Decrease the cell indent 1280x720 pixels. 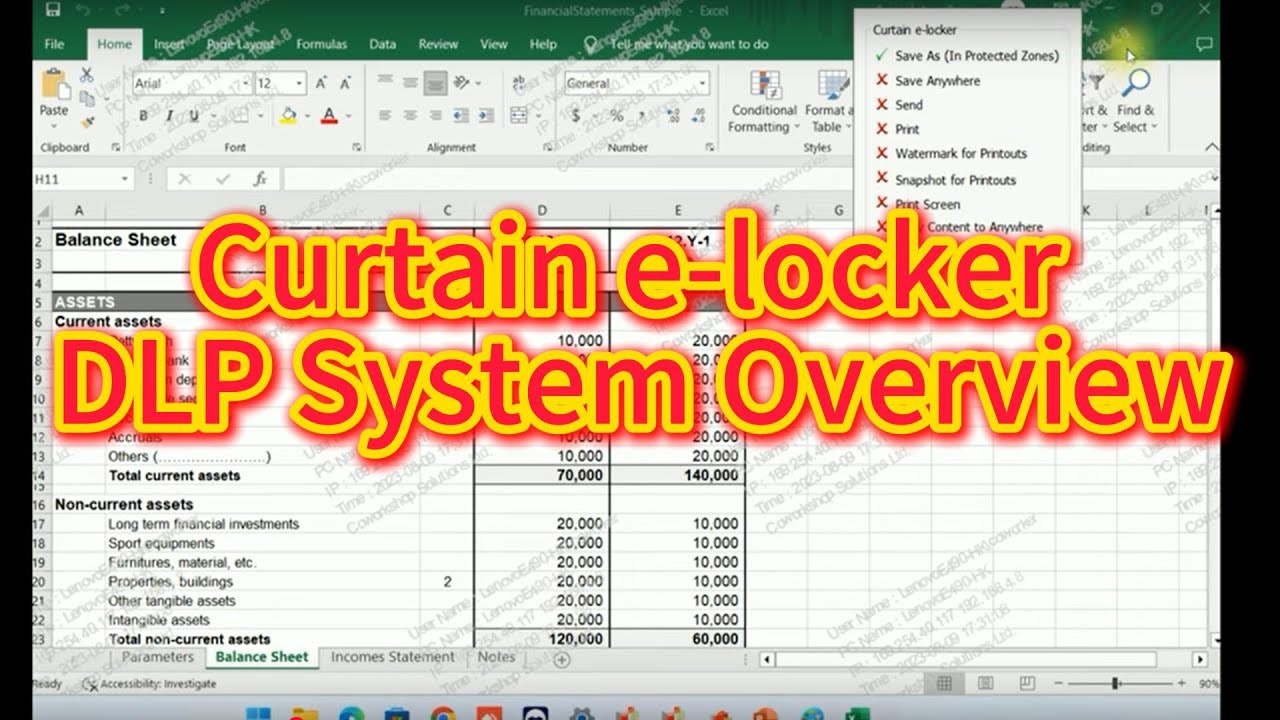461,116
